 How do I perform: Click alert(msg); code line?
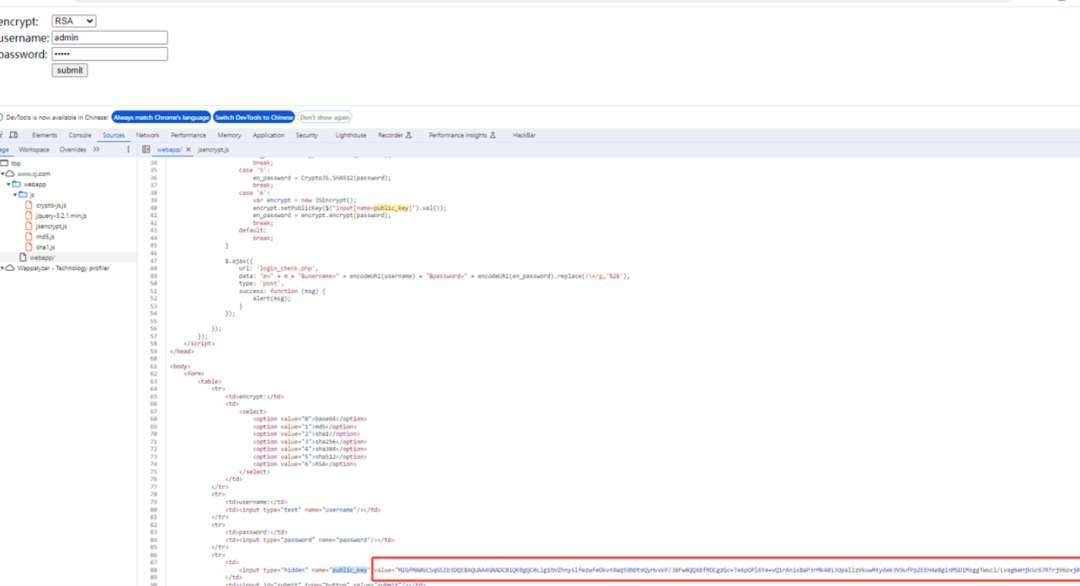point(271,299)
